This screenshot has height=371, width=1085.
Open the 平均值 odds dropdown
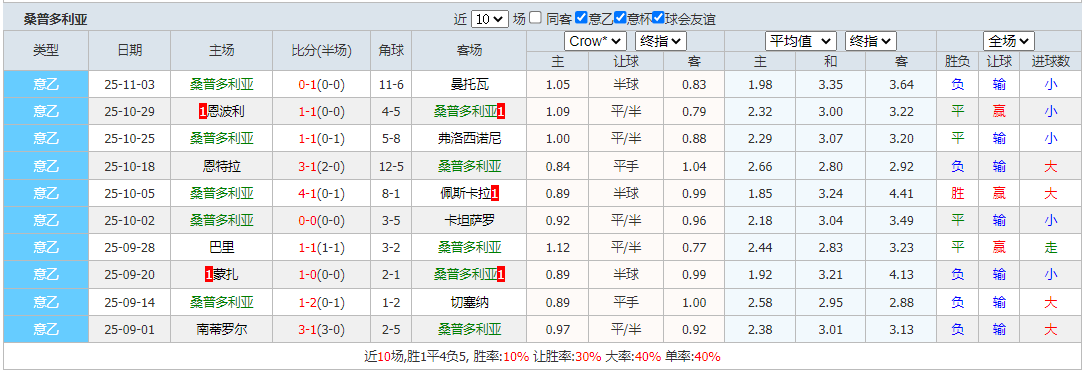pos(801,42)
